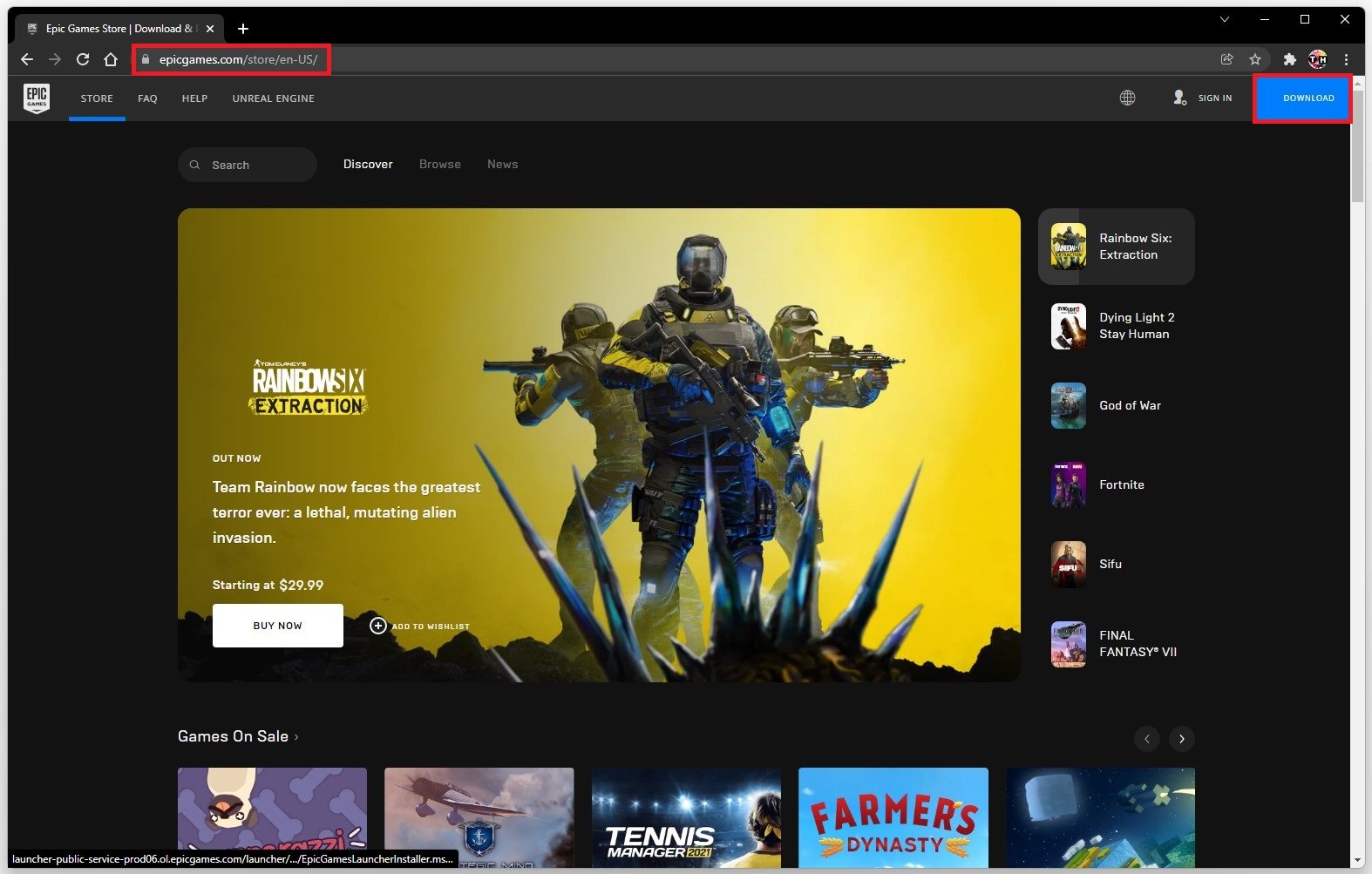Image resolution: width=1372 pixels, height=874 pixels.
Task: Click the store Search field
Action: [x=248, y=165]
